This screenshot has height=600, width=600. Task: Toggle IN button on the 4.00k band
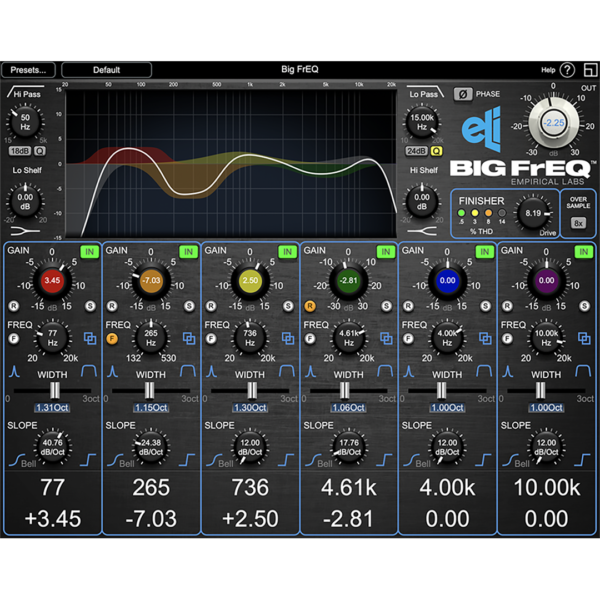[x=484, y=252]
